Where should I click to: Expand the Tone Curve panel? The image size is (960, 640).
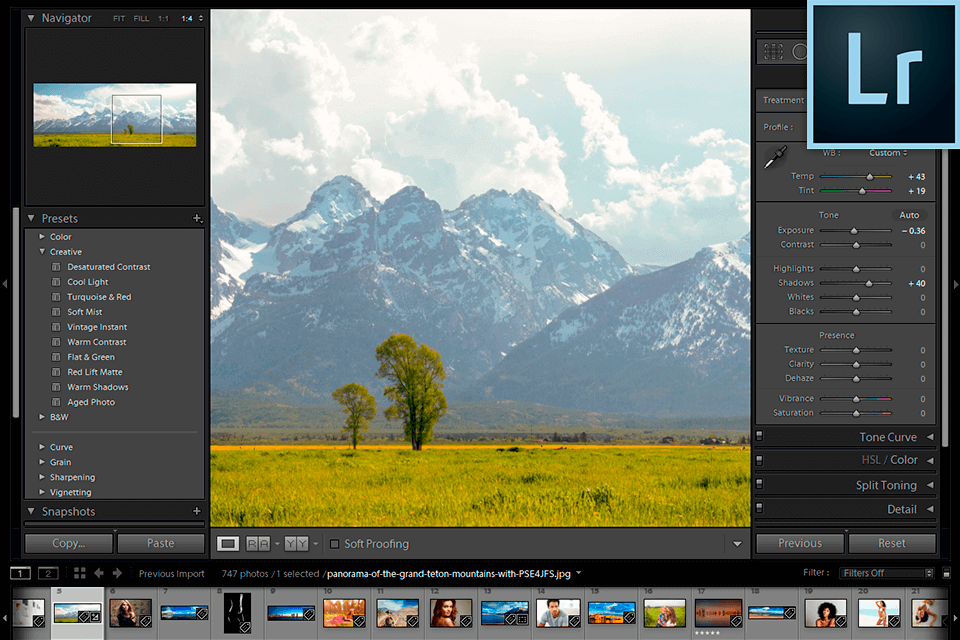pos(930,437)
